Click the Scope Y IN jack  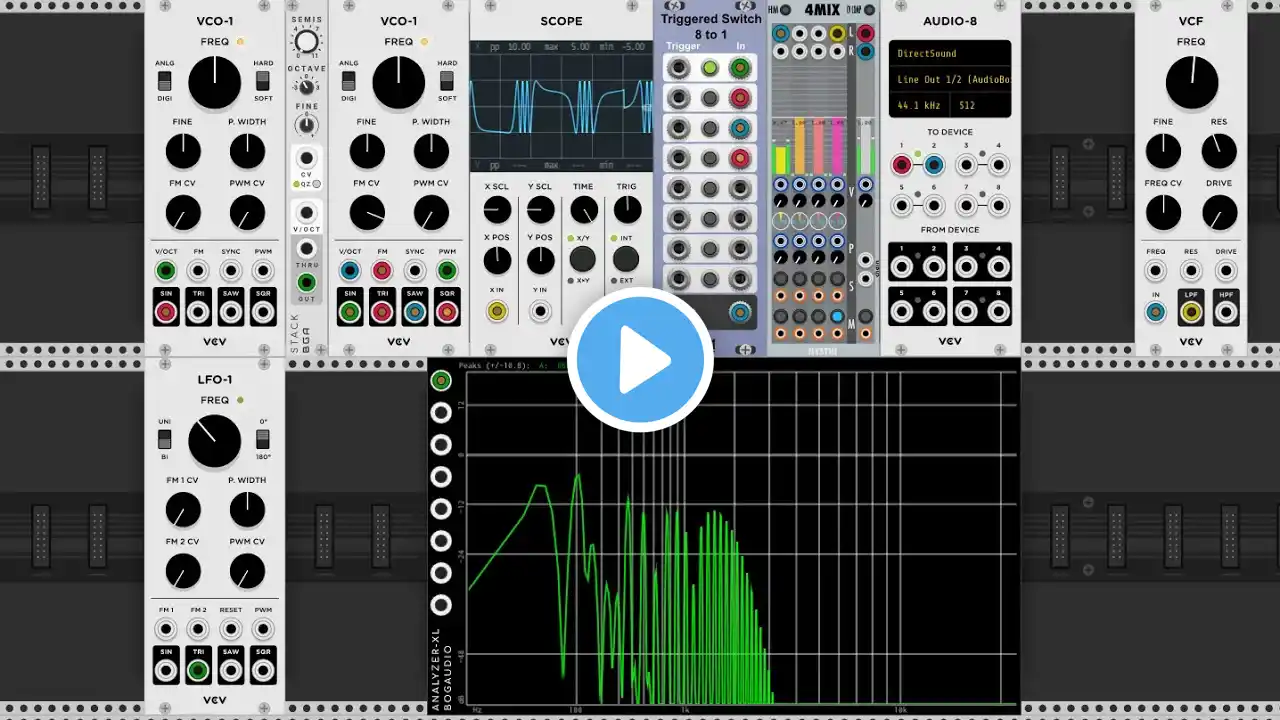(540, 311)
